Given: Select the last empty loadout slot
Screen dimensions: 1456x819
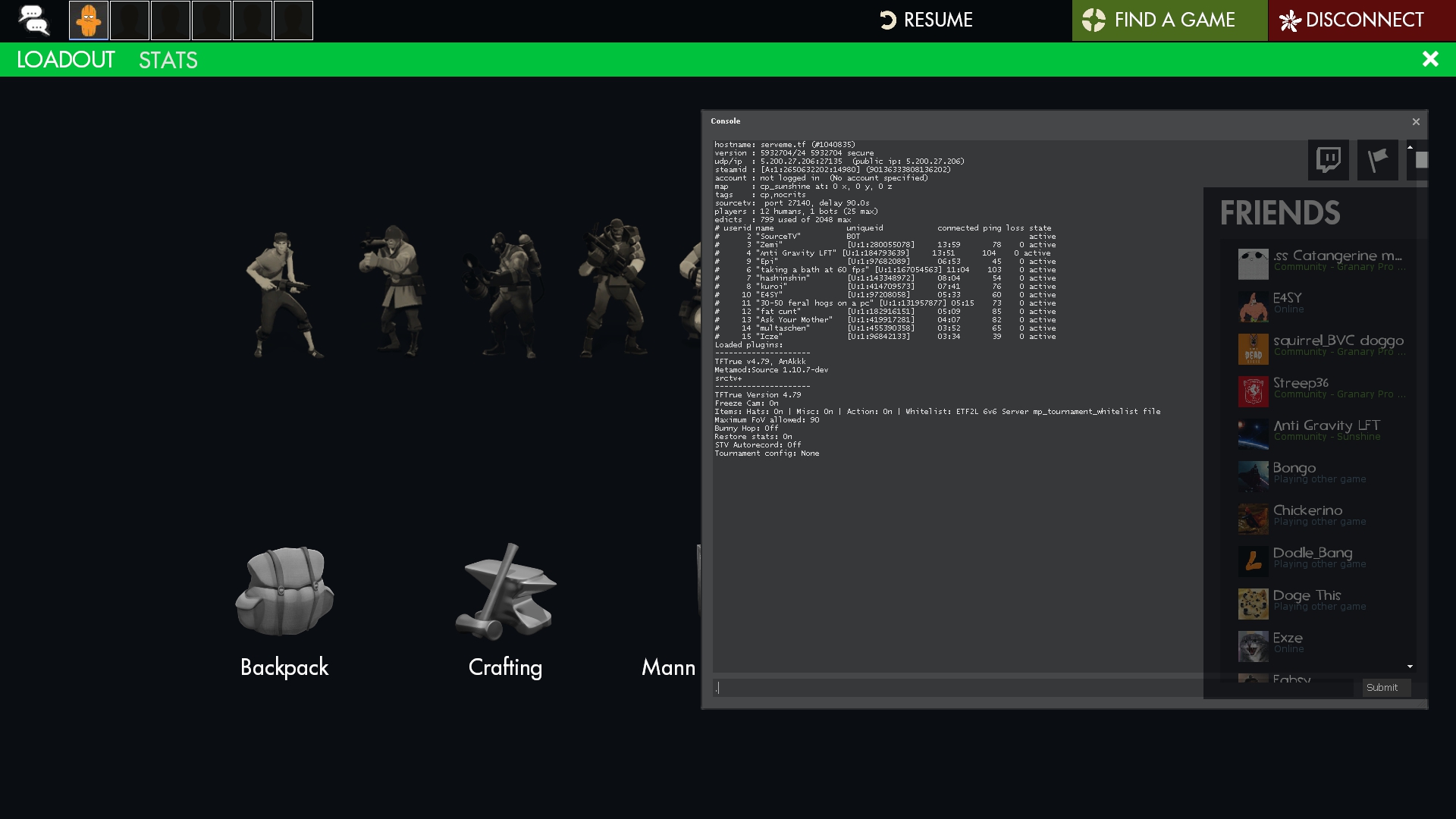Looking at the screenshot, I should point(293,20).
